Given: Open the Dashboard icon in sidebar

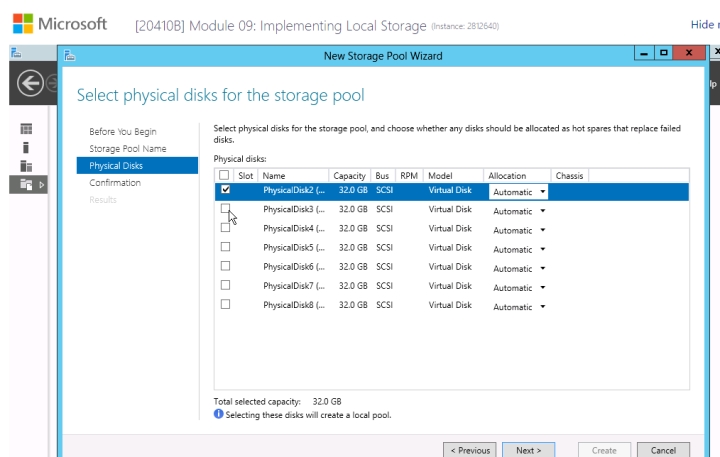Looking at the screenshot, I should click(26, 129).
